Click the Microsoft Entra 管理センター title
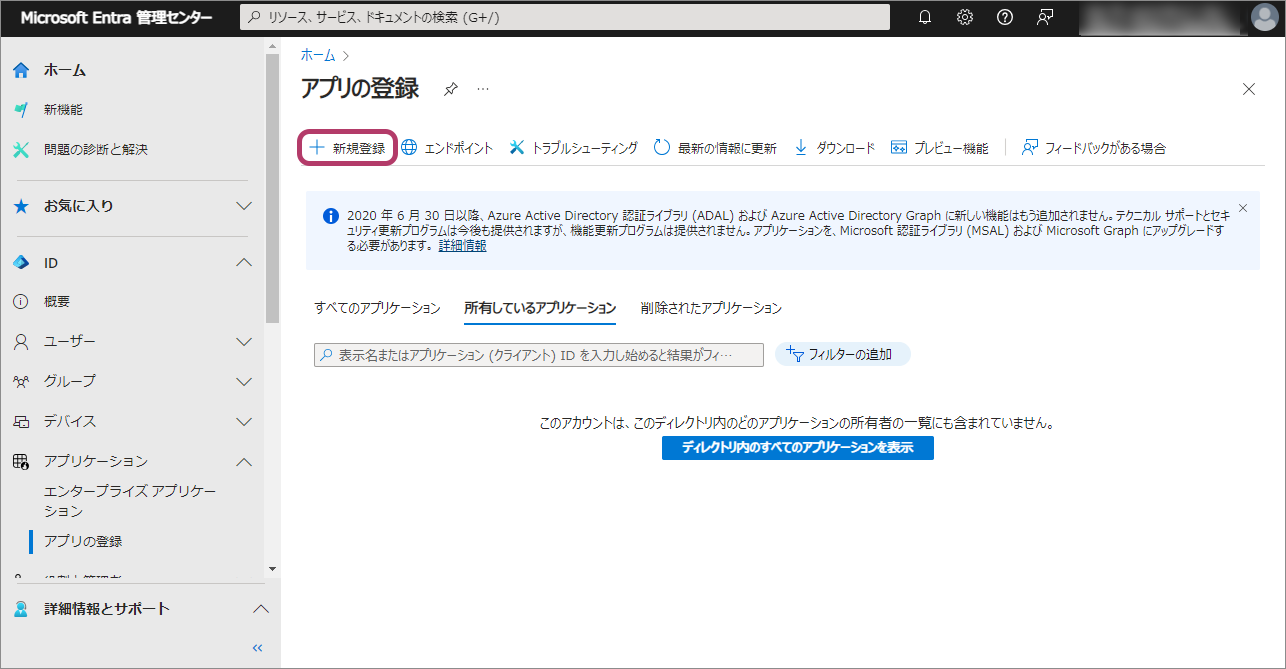 (x=116, y=17)
